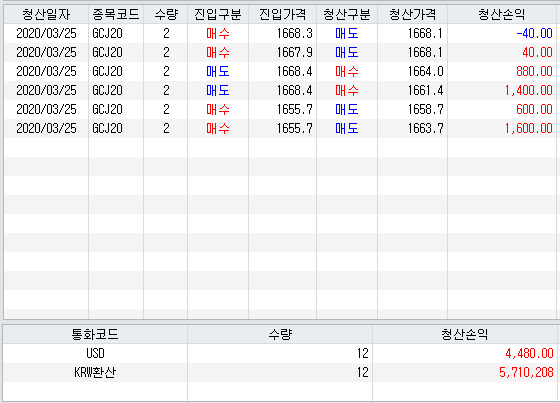The width and height of the screenshot is (560, 403).
Task: Select the KRW환산 summary row
Action: pyautogui.click(x=280, y=372)
